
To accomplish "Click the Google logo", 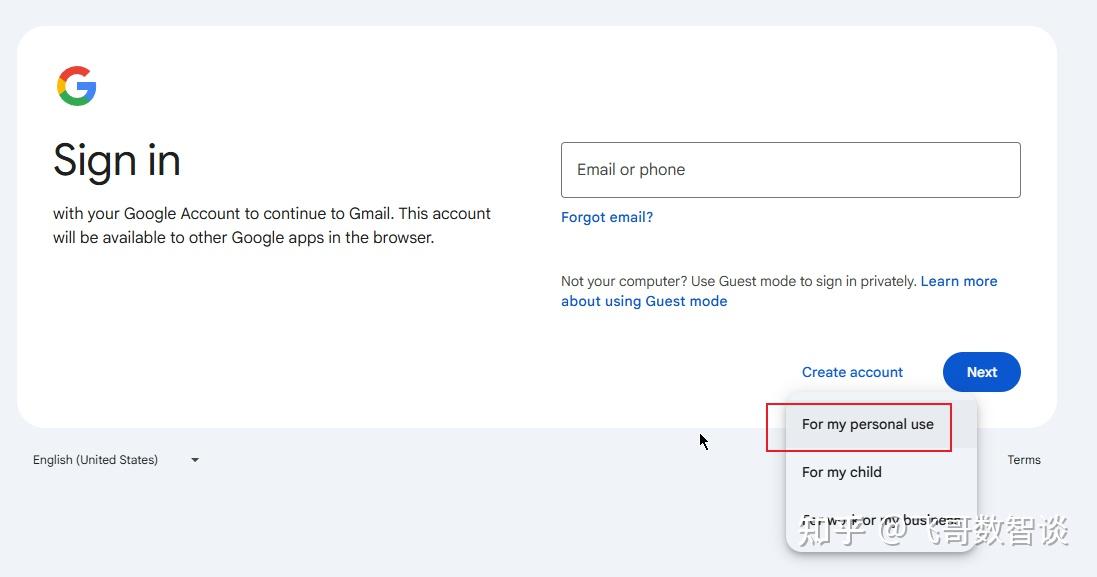I will coord(77,86).
